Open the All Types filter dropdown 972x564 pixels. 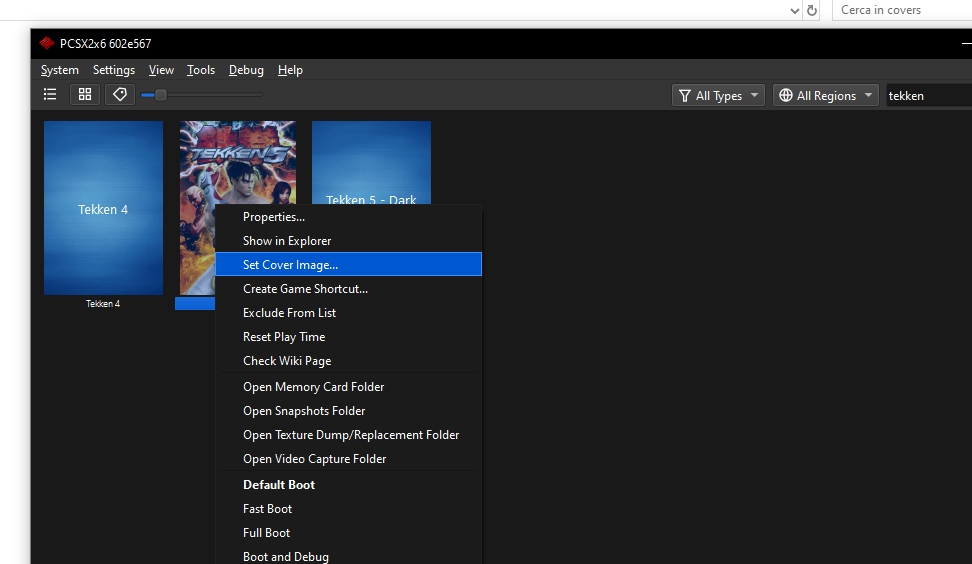point(718,95)
